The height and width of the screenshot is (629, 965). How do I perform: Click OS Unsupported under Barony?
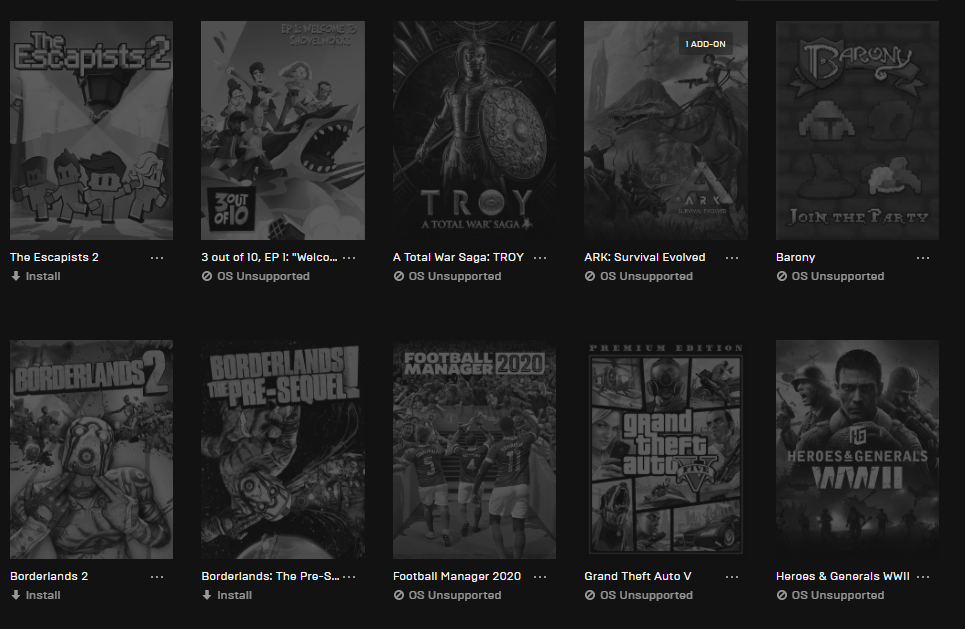pos(830,276)
